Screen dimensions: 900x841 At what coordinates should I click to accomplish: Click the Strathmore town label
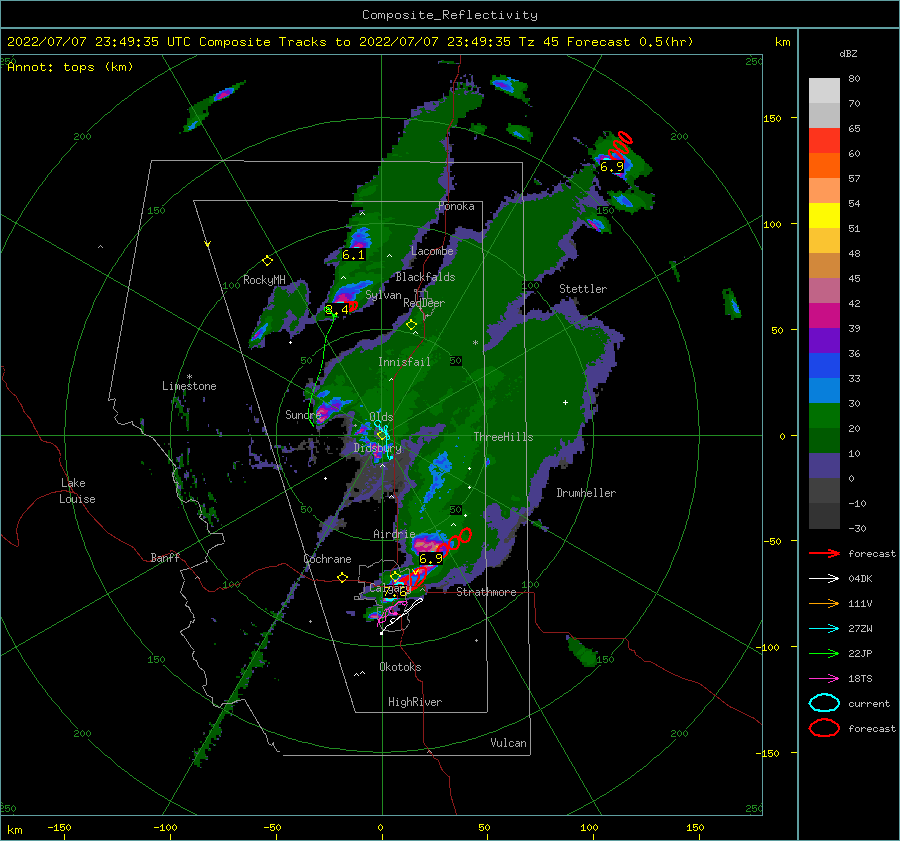click(486, 592)
